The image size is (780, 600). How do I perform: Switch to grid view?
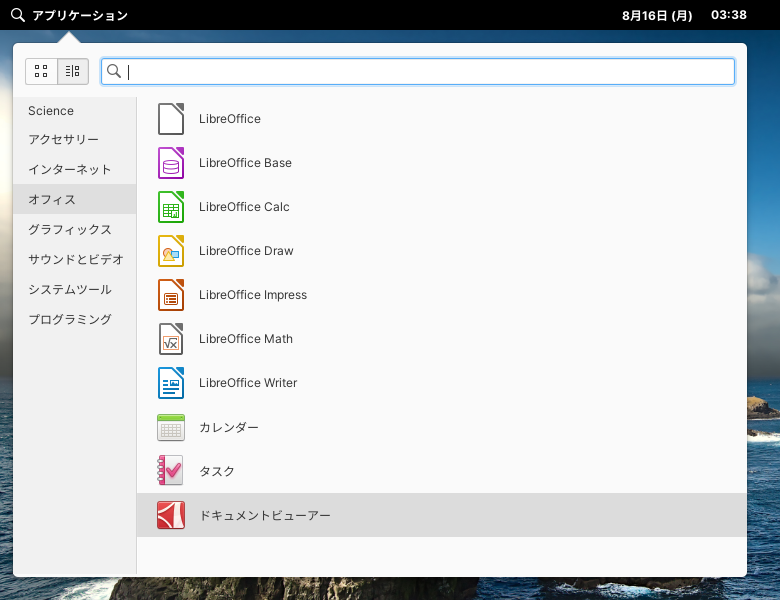(41, 71)
